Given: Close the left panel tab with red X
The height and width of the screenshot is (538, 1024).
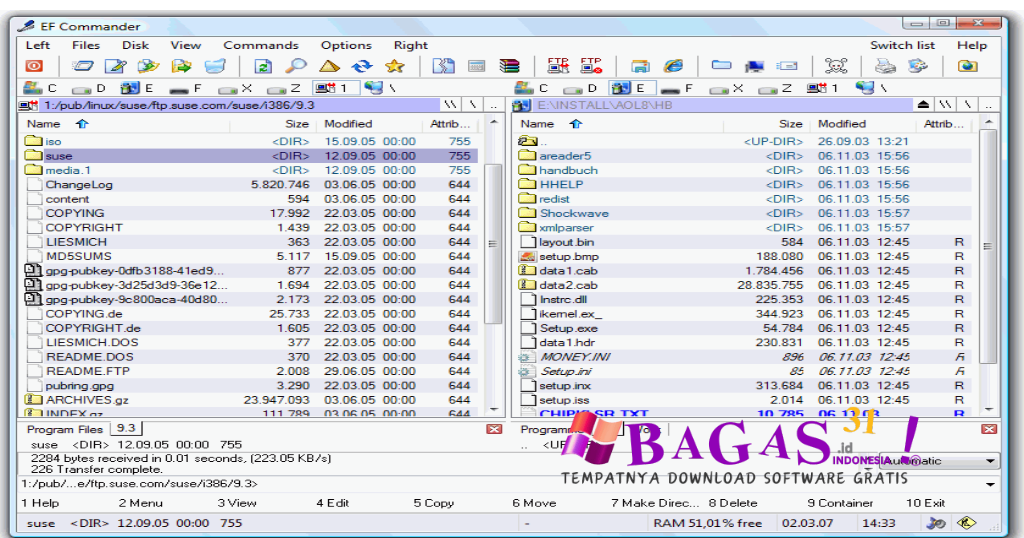Looking at the screenshot, I should tap(494, 429).
